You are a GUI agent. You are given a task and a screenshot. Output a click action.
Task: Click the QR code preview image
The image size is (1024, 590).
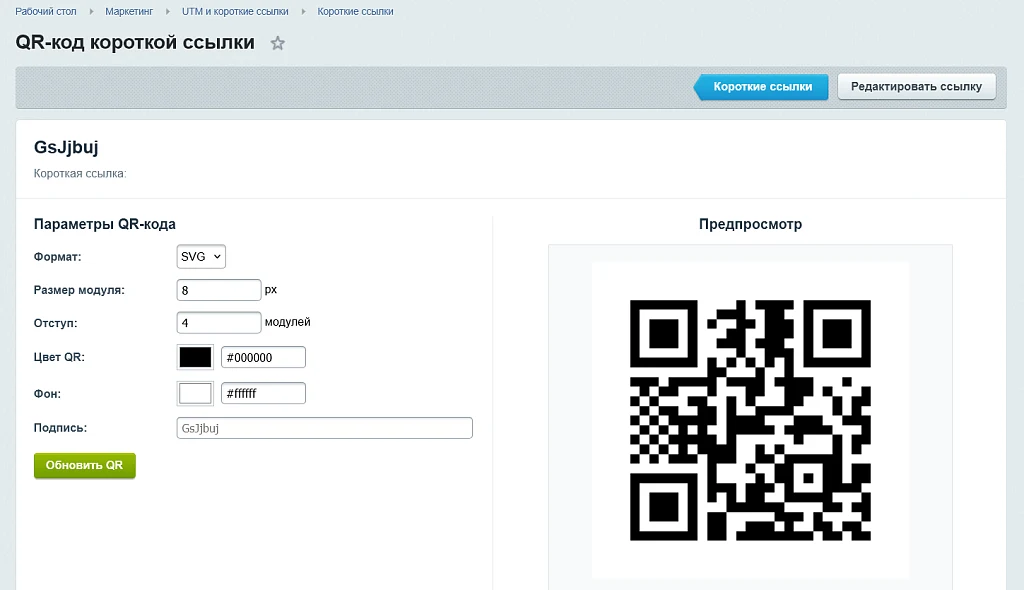pyautogui.click(x=750, y=420)
